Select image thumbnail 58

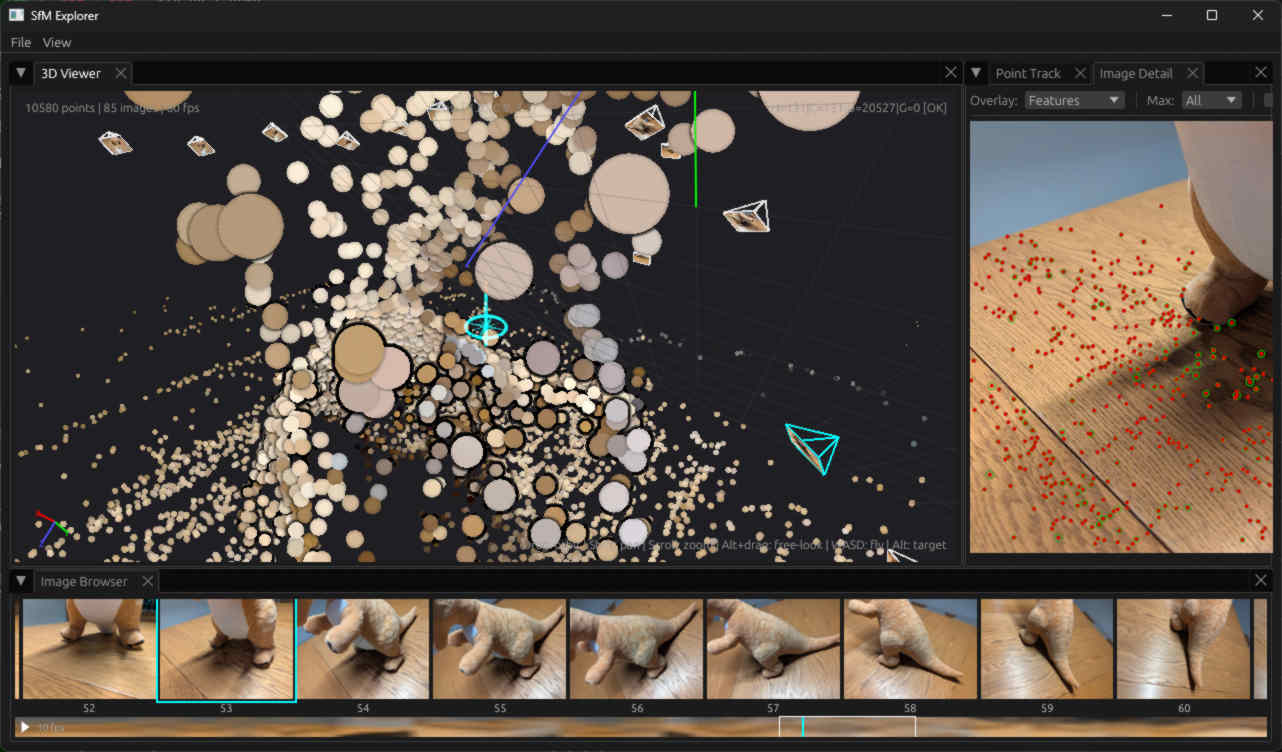tap(910, 649)
